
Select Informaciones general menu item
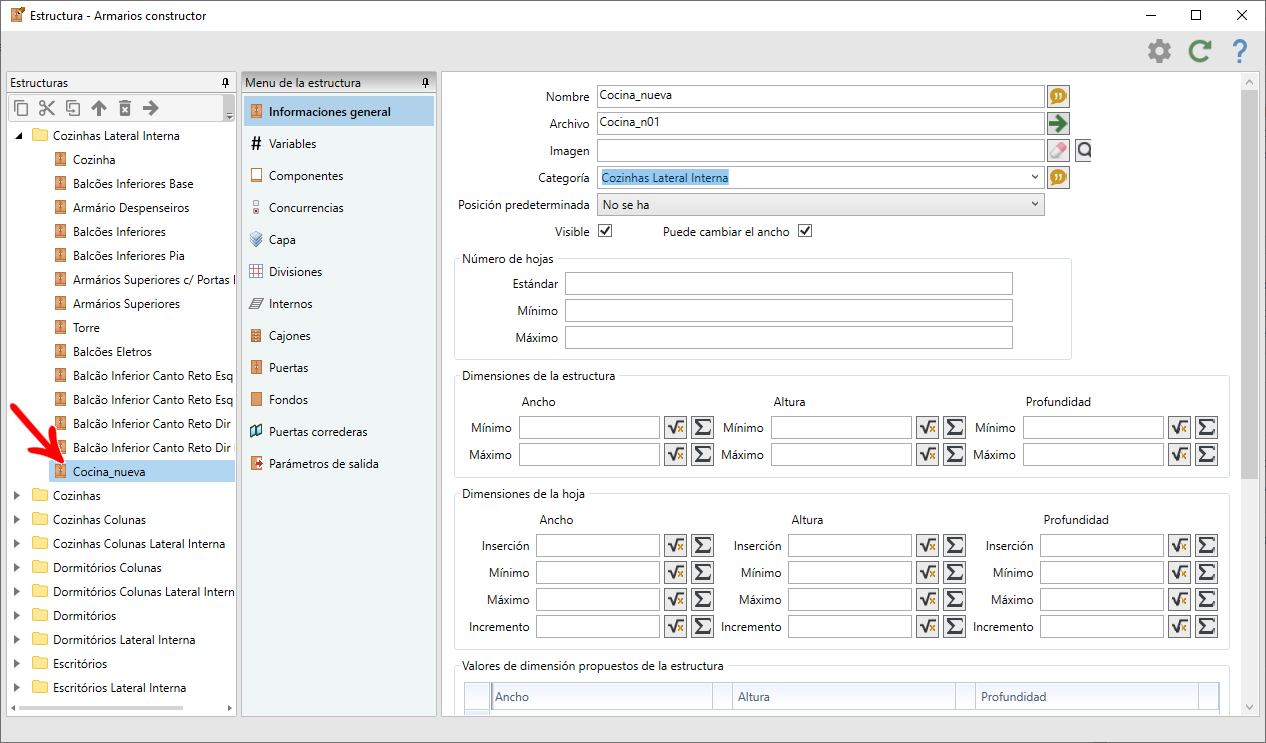click(x=338, y=111)
